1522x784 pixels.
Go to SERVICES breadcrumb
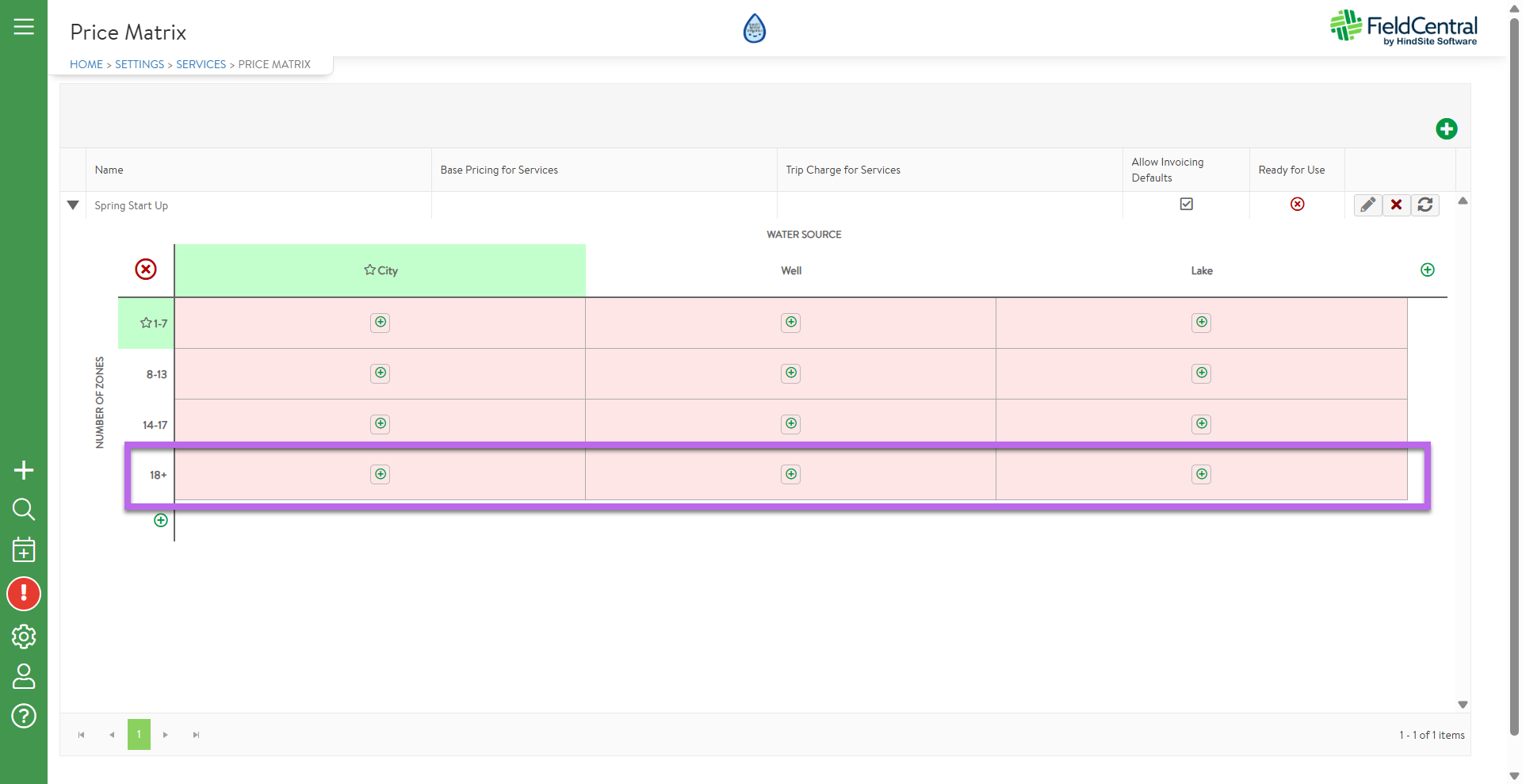pos(201,64)
